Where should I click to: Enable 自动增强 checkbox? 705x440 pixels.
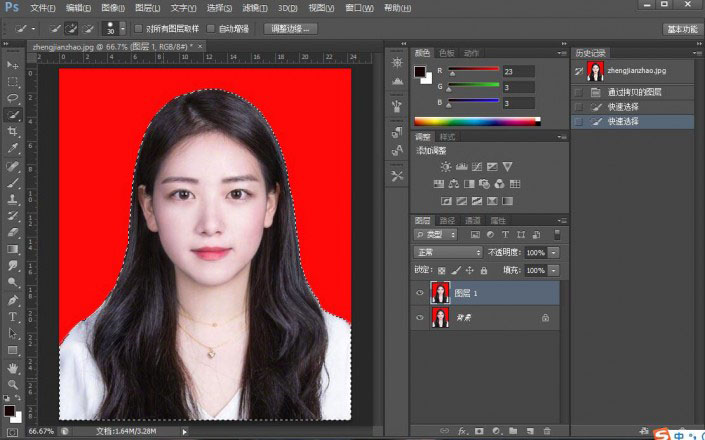(211, 29)
